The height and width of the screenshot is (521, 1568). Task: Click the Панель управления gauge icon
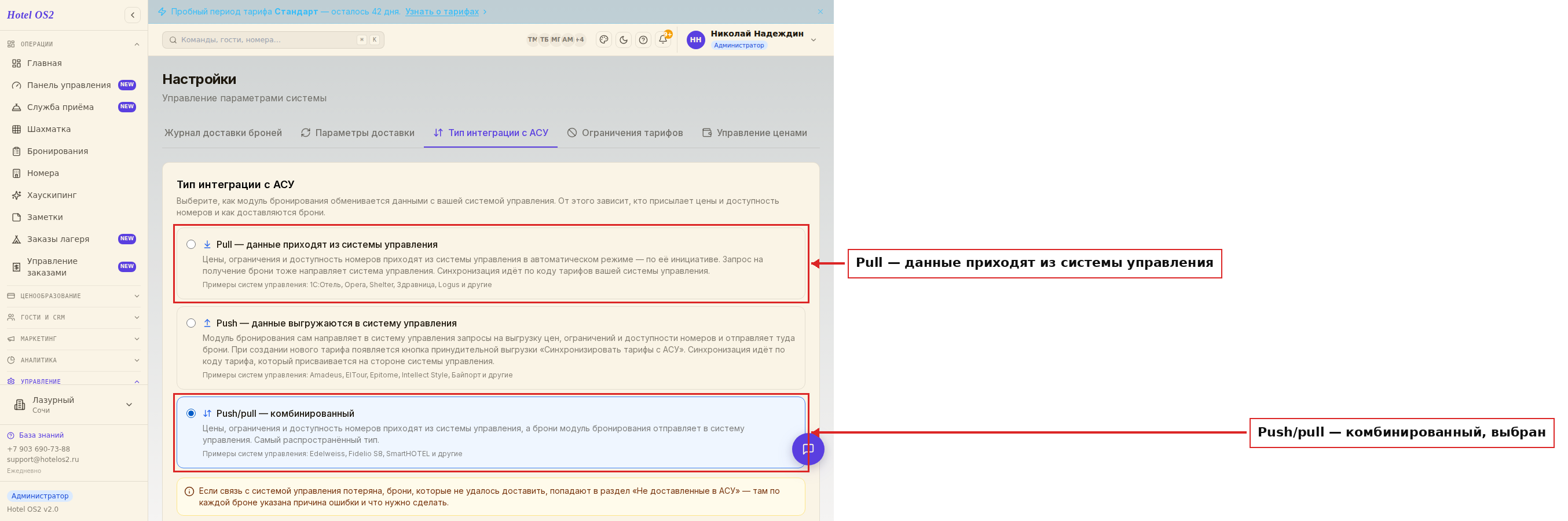16,85
